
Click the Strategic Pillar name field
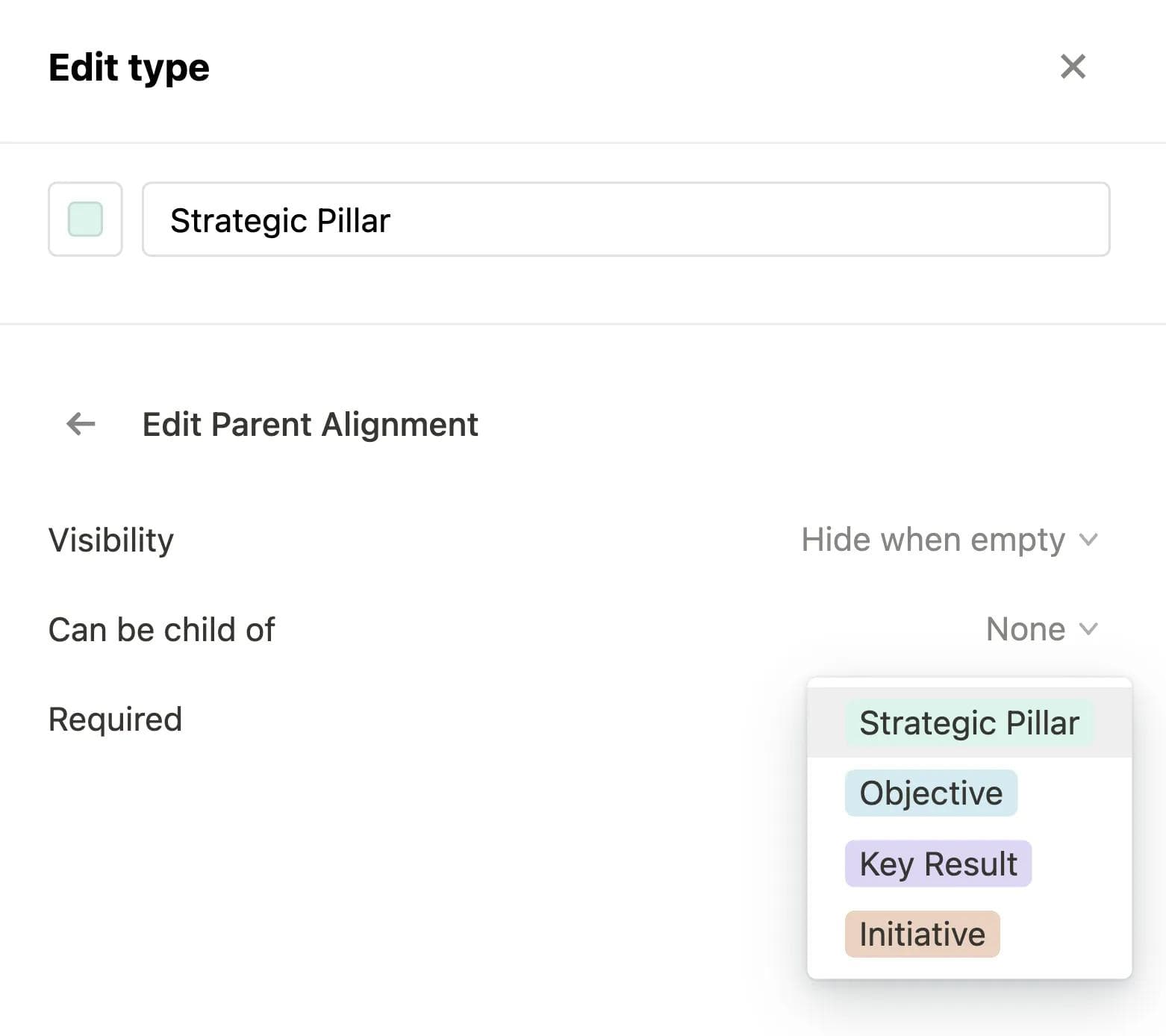626,219
